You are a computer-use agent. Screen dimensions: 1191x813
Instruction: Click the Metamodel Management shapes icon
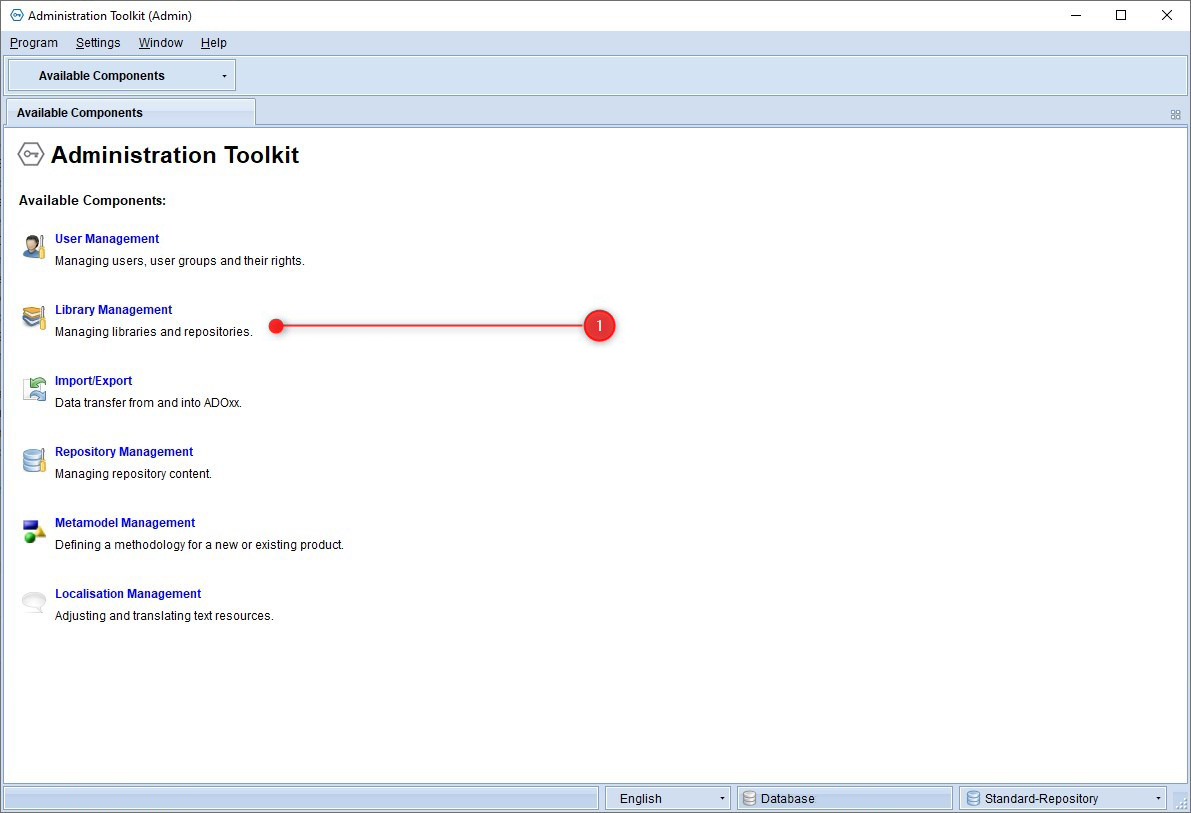click(x=34, y=531)
